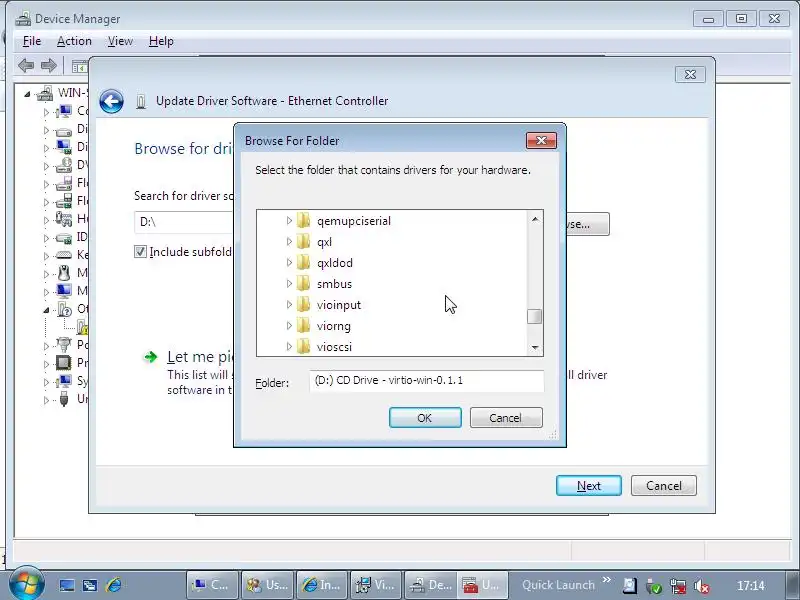The height and width of the screenshot is (600, 800).
Task: Click the Universal Serial Bus icon in Device Manager
Action: (x=64, y=398)
